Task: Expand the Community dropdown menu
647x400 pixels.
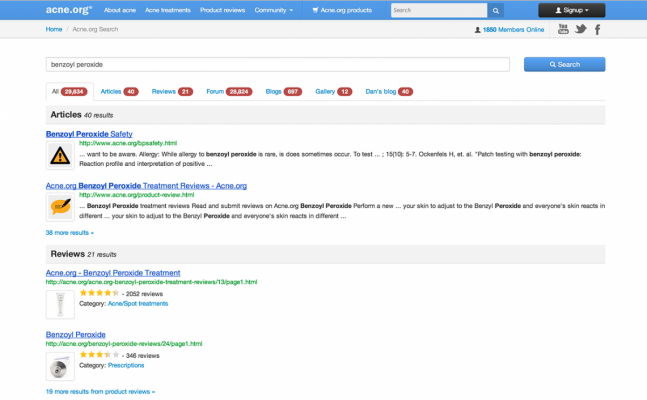Action: coord(274,10)
